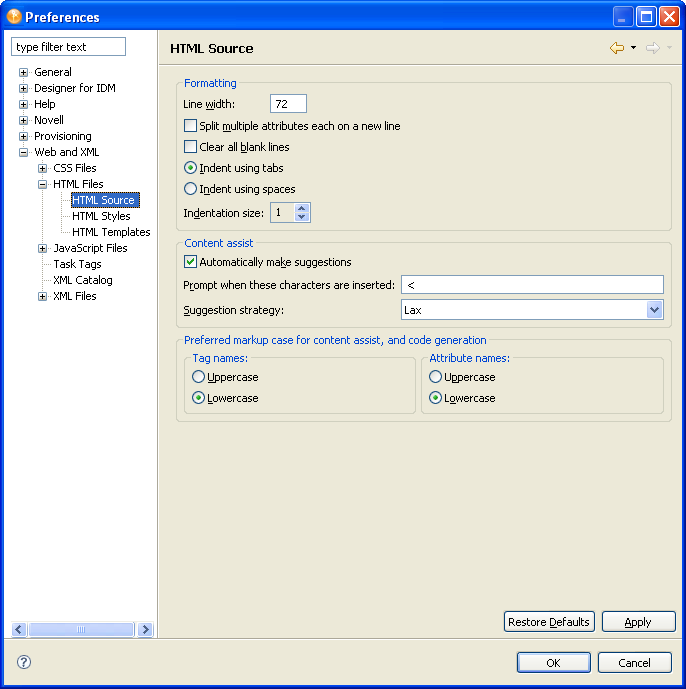Select Uppercase for Tag names

tap(199, 377)
